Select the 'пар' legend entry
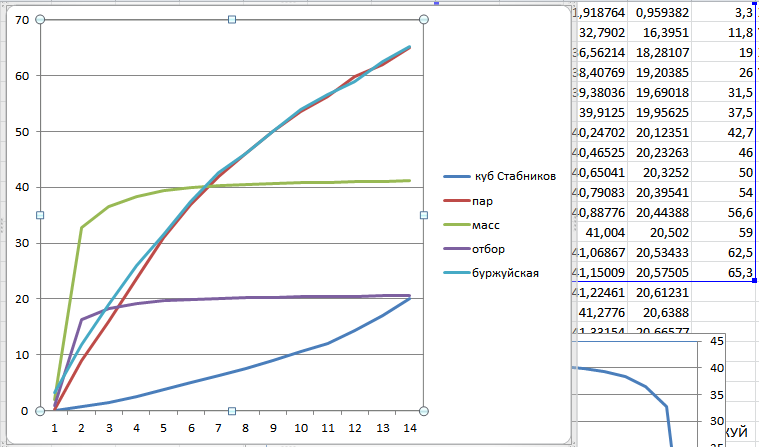 point(490,201)
